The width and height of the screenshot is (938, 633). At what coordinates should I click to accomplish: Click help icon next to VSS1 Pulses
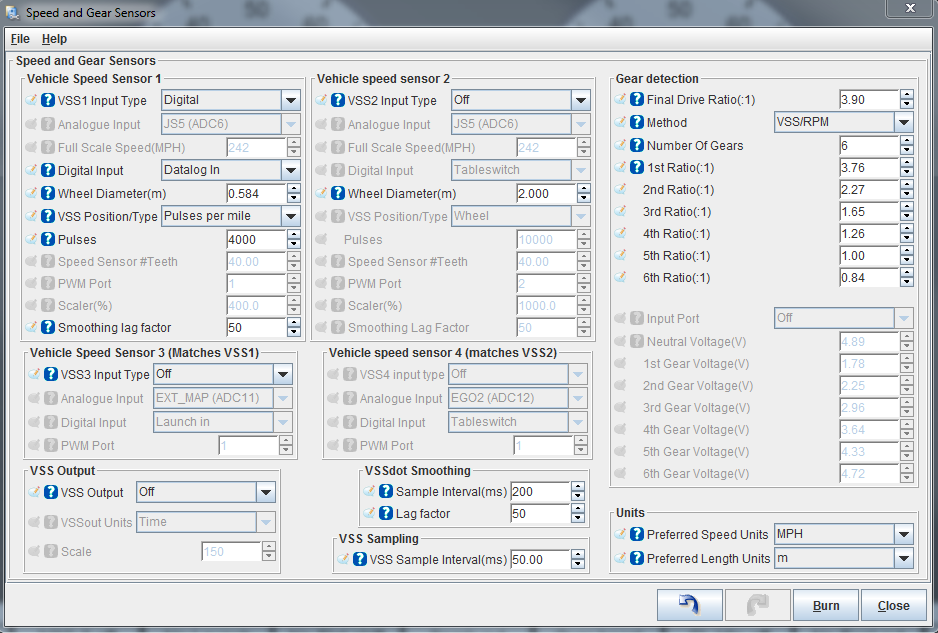tap(48, 239)
